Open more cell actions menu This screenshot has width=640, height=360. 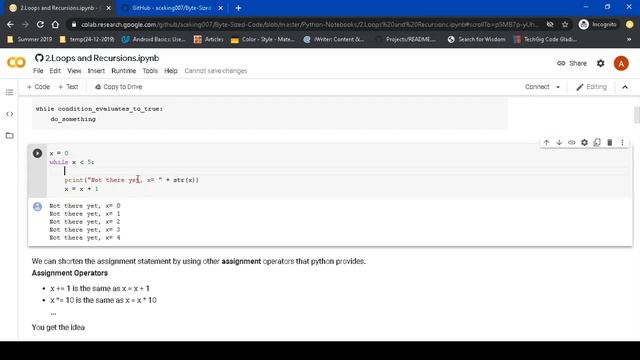coord(622,142)
